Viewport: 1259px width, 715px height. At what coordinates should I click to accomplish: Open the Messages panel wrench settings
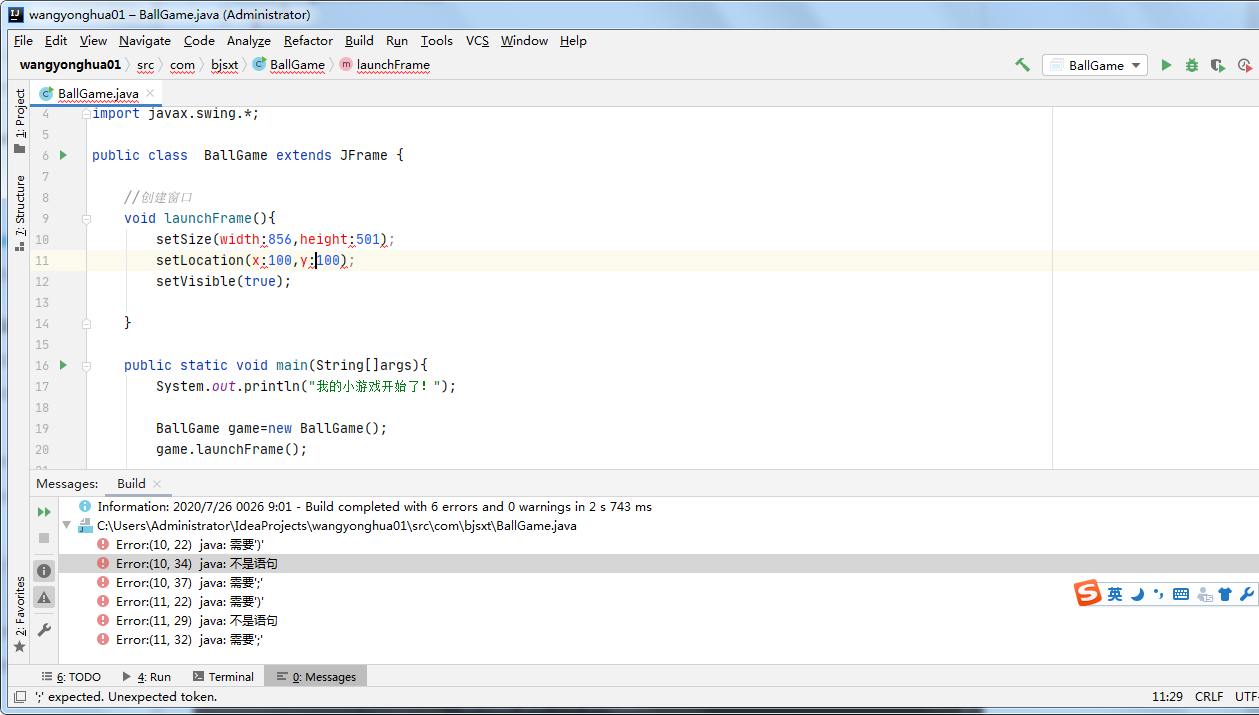click(x=44, y=630)
